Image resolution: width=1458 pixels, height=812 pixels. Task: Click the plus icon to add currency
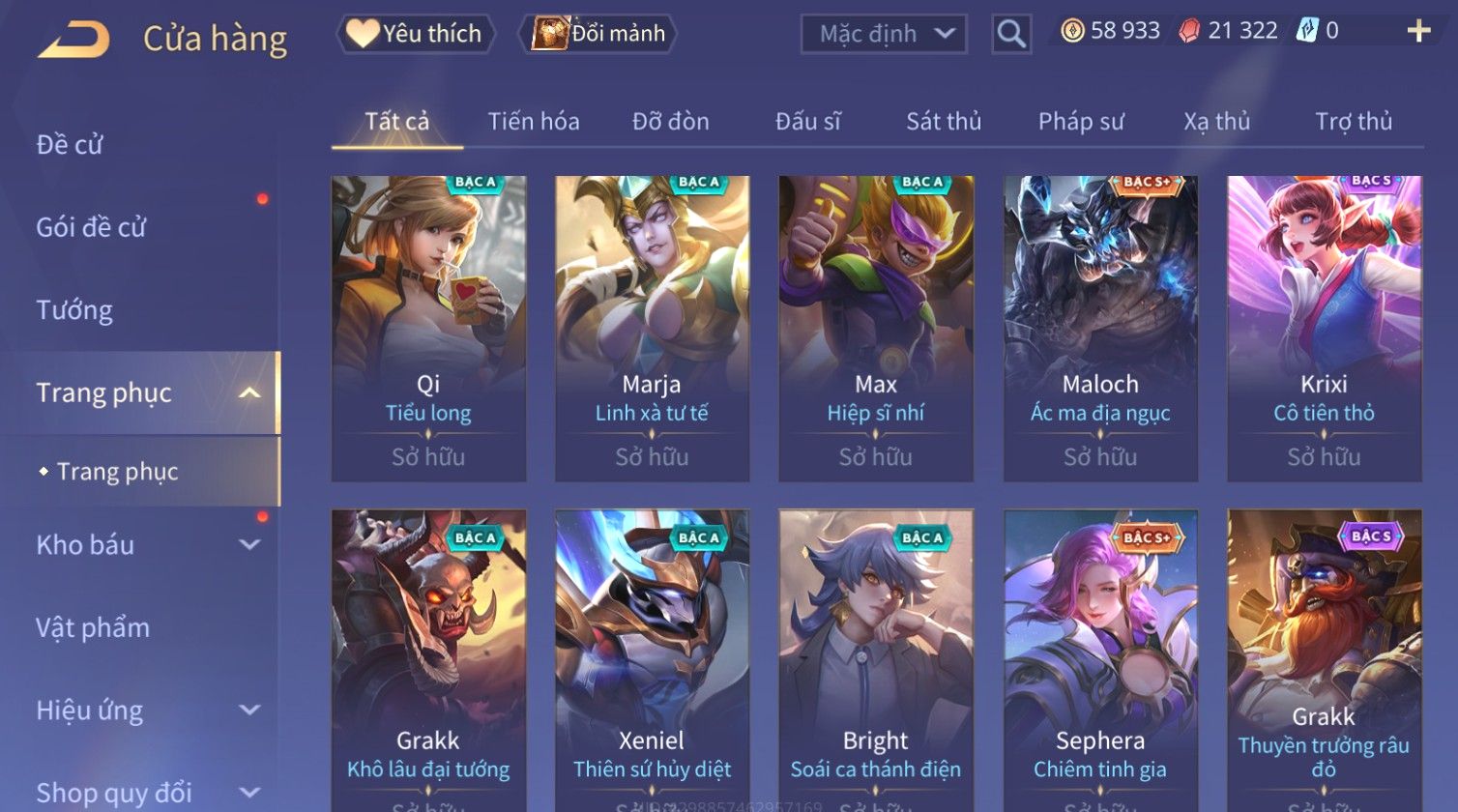tap(1418, 32)
